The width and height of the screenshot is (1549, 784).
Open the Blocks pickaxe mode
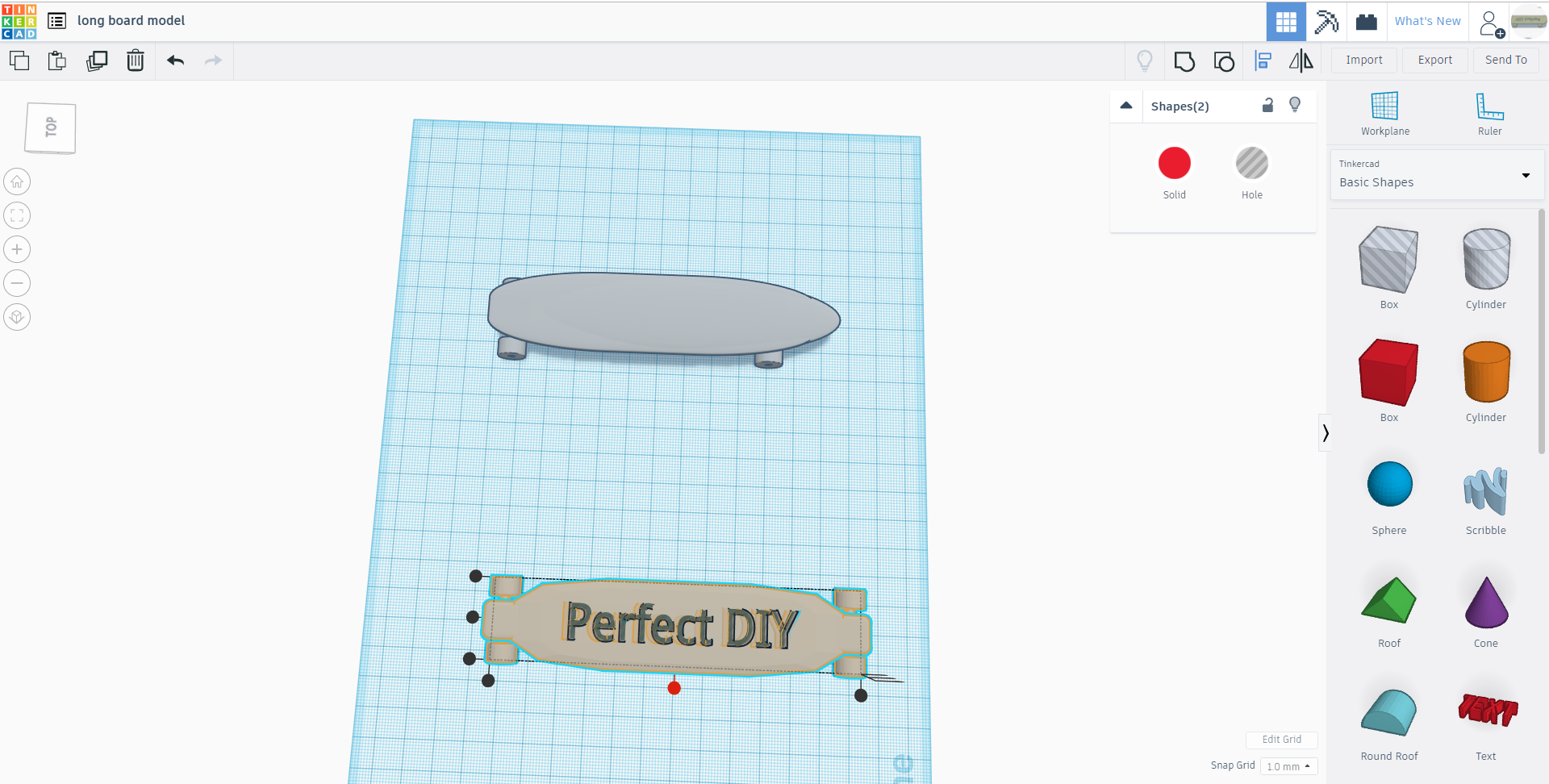pos(1326,22)
